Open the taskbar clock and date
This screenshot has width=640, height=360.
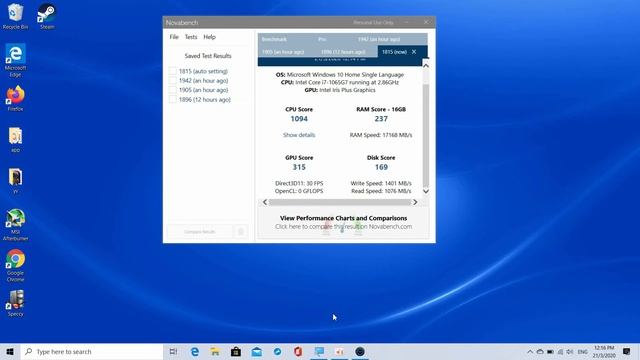(604, 351)
